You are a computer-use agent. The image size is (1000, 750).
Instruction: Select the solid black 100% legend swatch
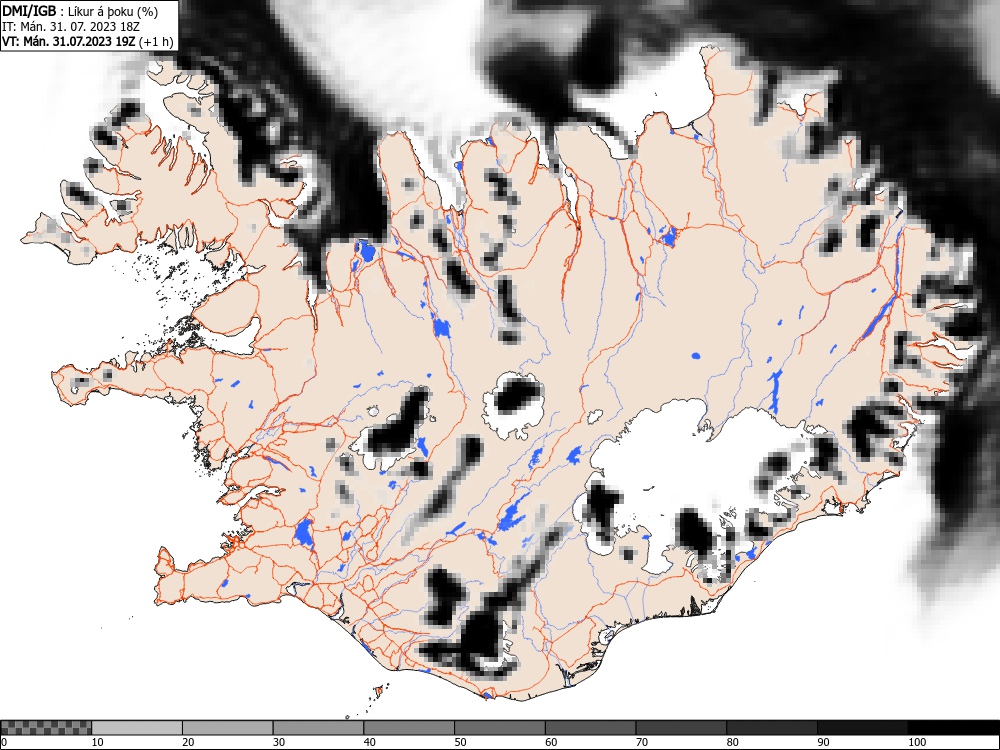pyautogui.click(x=953, y=728)
